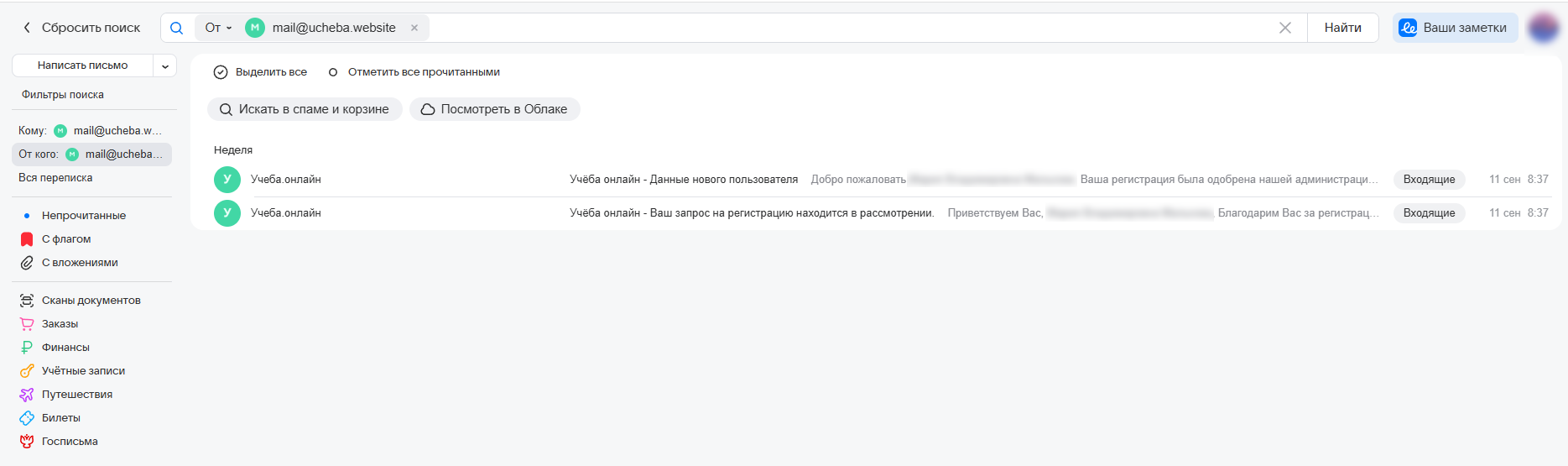Select the Кому: mail@ucheba filter
1568x466 pixels.
pos(91,131)
